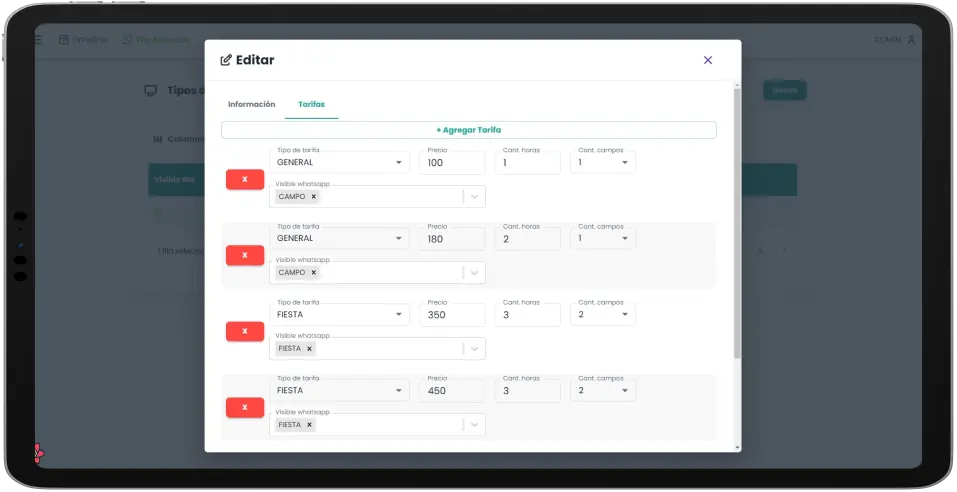Select the Tarifas tab

click(x=311, y=104)
